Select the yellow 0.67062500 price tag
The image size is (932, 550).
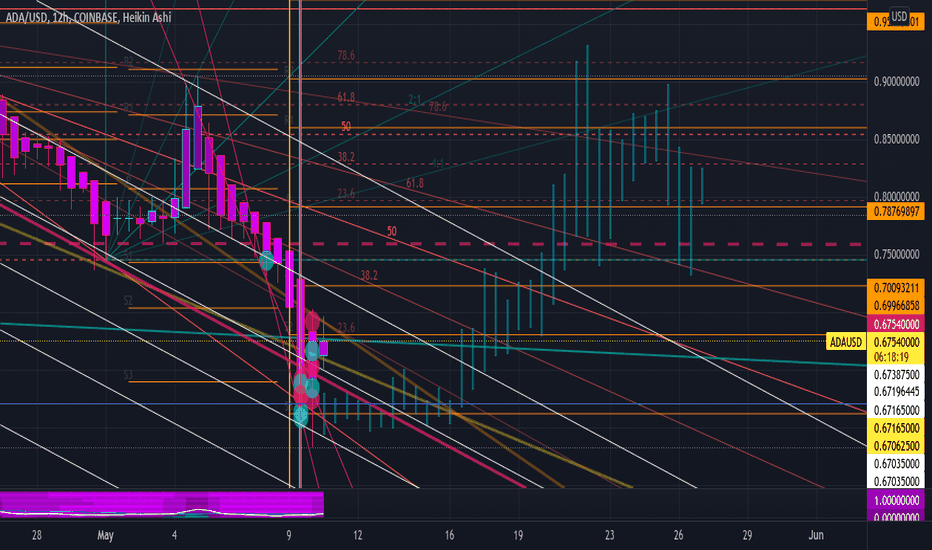896,446
